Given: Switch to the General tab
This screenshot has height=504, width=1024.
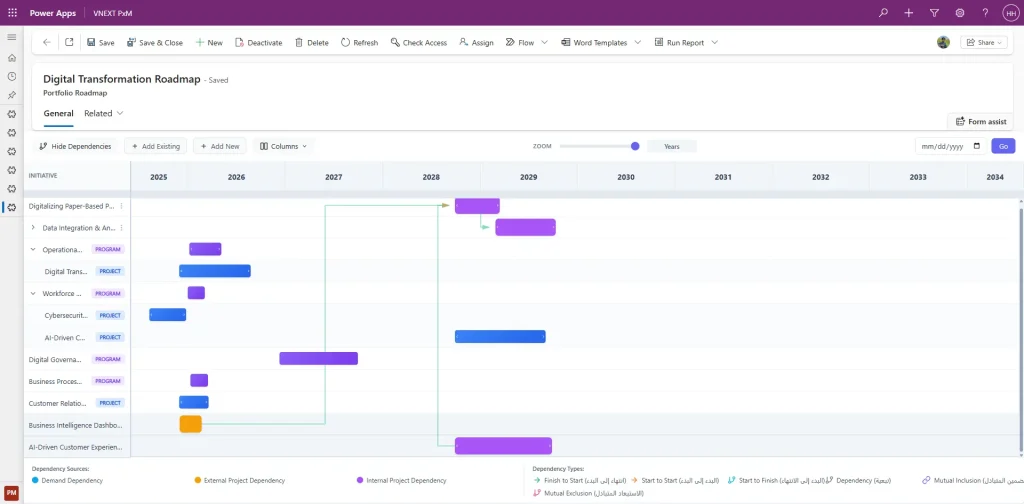Looking at the screenshot, I should pyautogui.click(x=58, y=114).
